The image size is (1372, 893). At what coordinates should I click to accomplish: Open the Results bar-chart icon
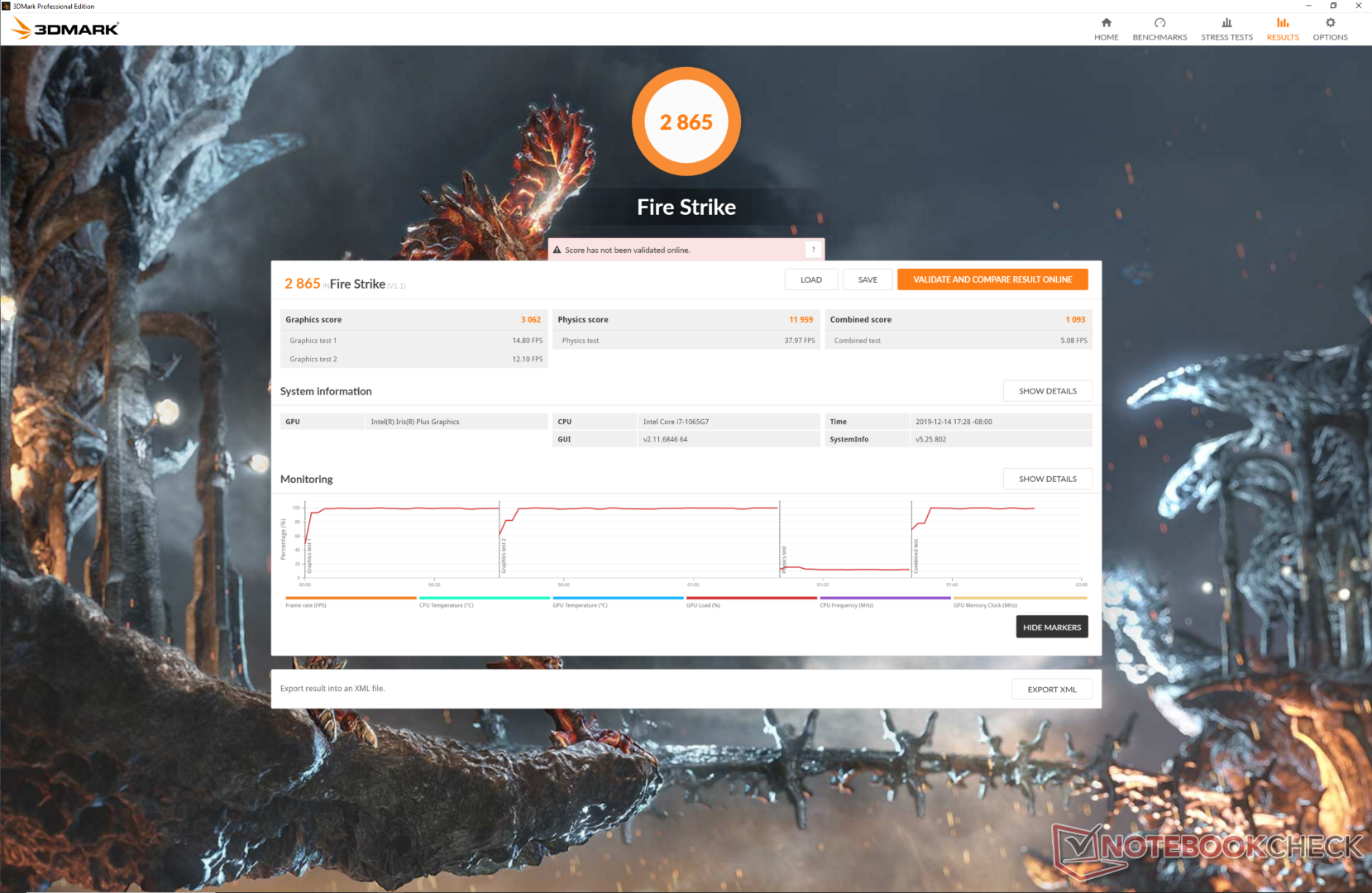point(1283,22)
